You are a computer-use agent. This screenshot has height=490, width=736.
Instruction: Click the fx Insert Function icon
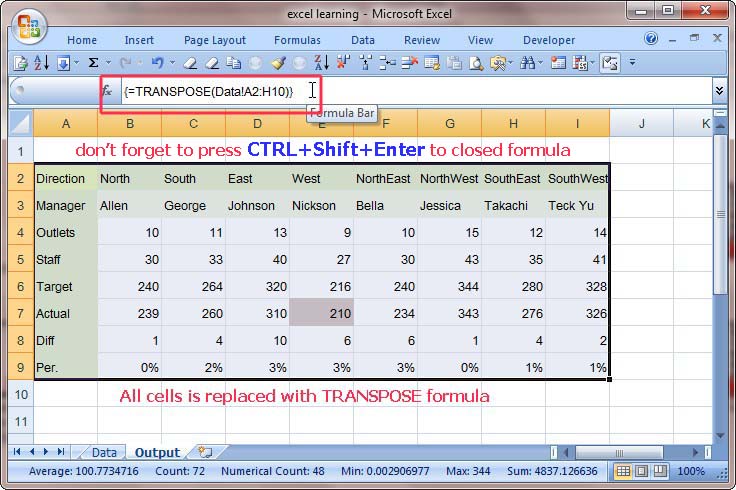[107, 91]
